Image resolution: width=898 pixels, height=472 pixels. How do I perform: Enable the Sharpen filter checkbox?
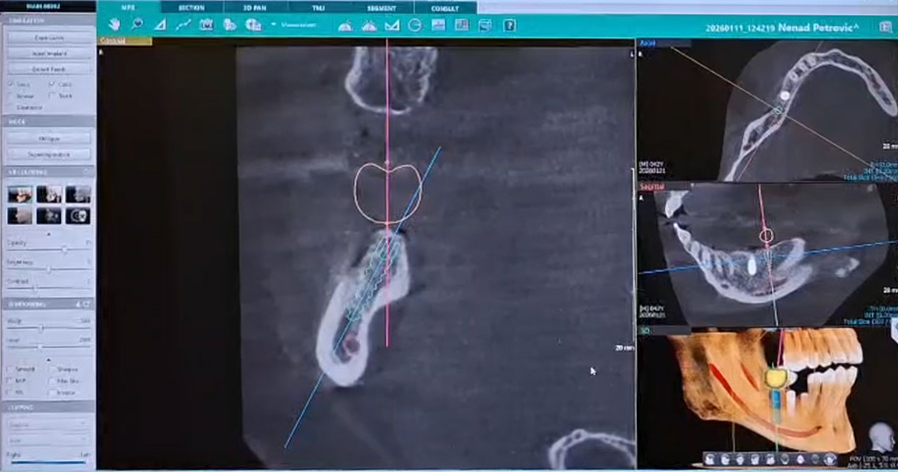tap(52, 369)
